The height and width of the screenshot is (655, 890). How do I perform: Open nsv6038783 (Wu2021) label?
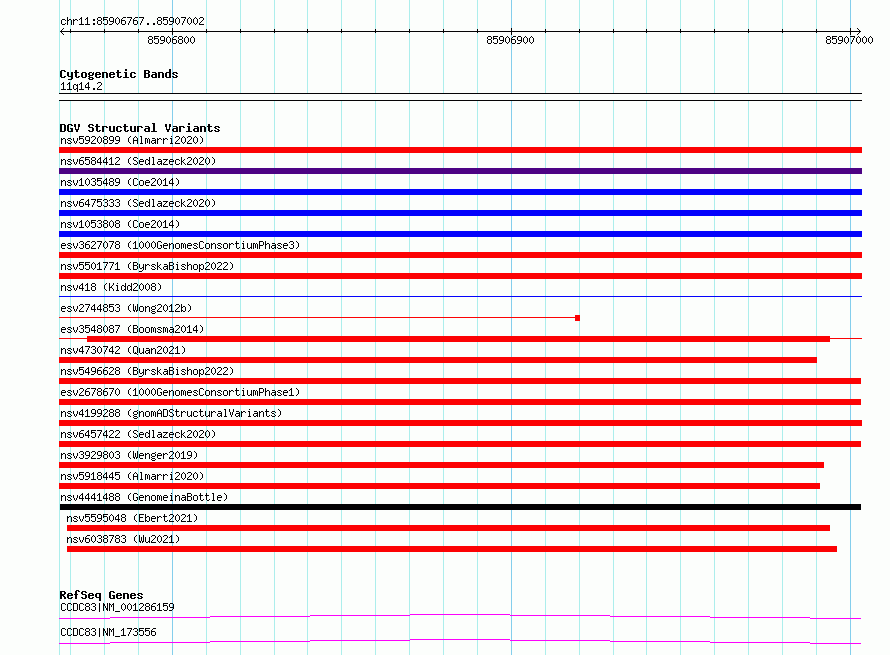(123, 539)
